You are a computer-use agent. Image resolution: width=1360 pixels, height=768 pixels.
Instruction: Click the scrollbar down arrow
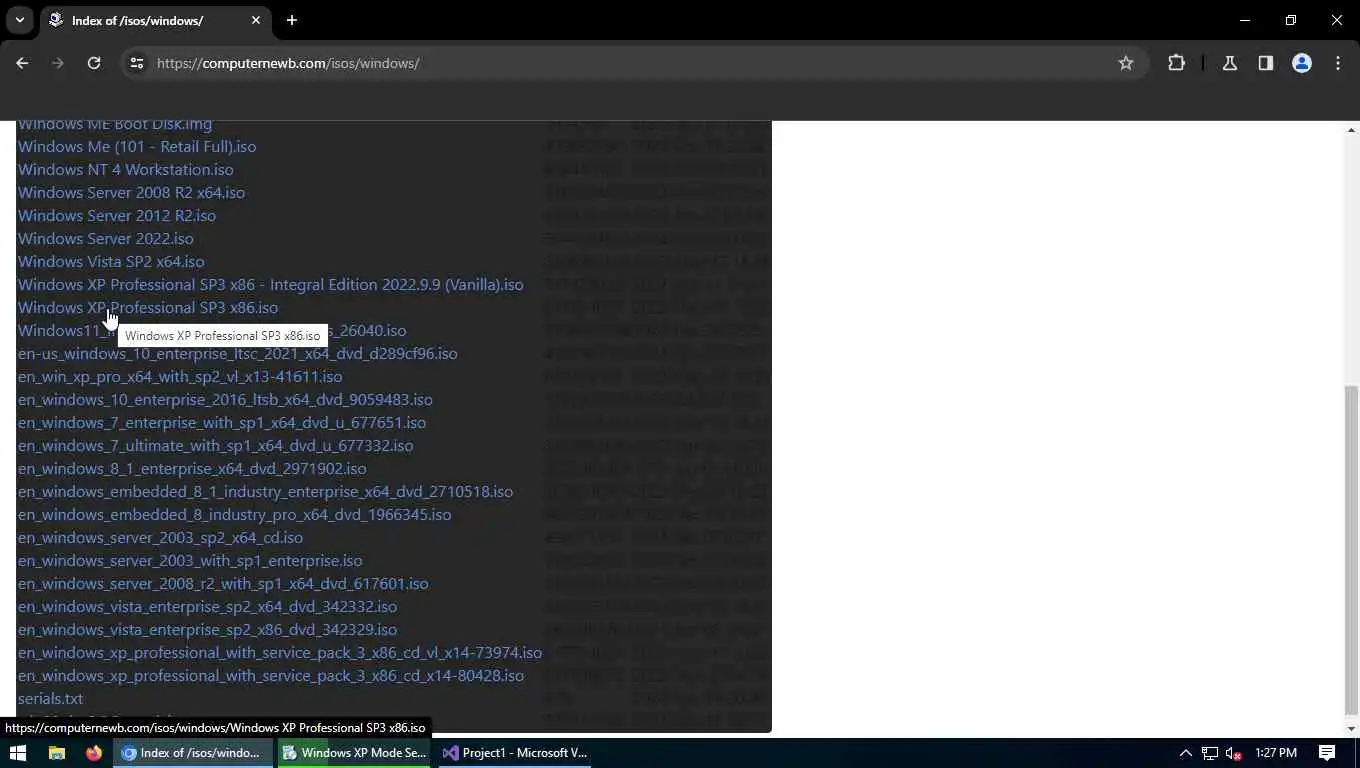pos(1352,729)
